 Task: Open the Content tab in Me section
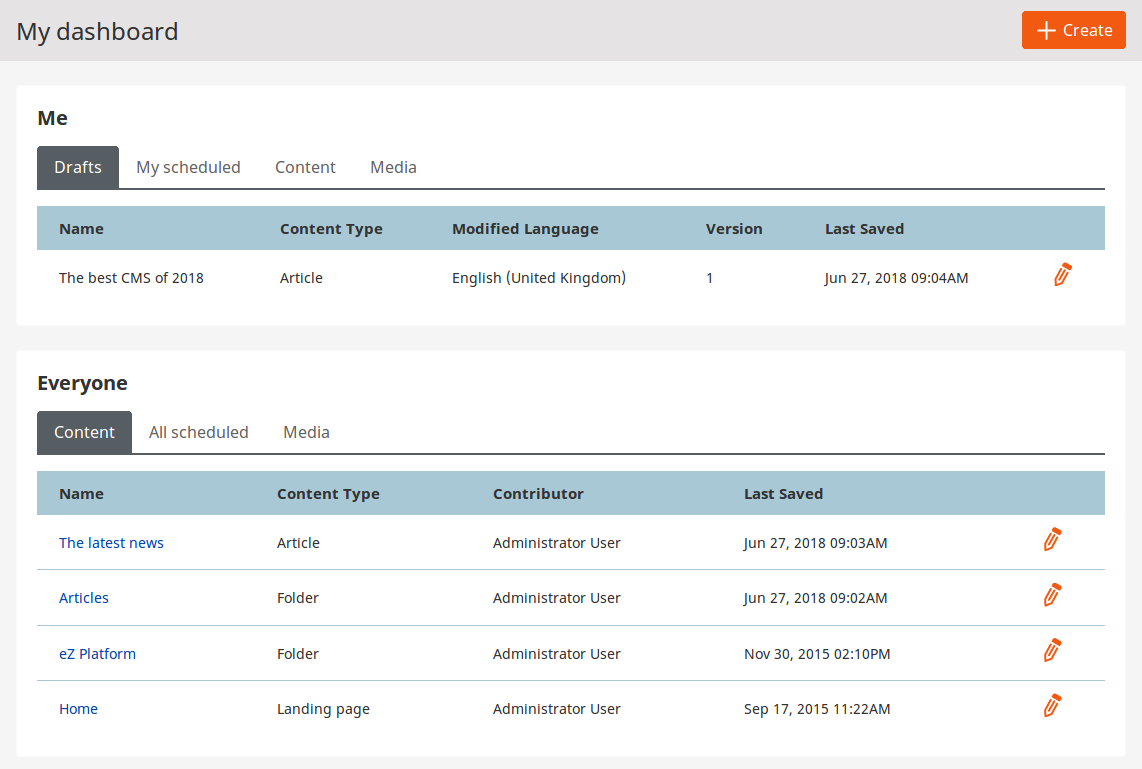coord(305,167)
